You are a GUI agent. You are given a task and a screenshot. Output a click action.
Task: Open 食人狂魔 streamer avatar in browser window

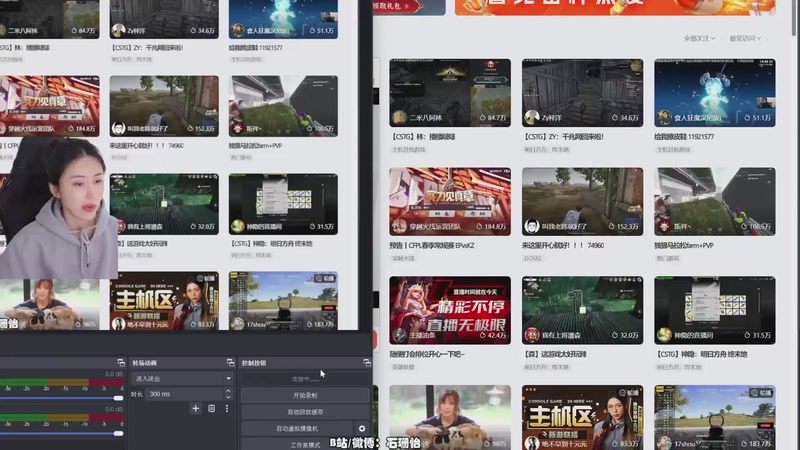point(664,118)
